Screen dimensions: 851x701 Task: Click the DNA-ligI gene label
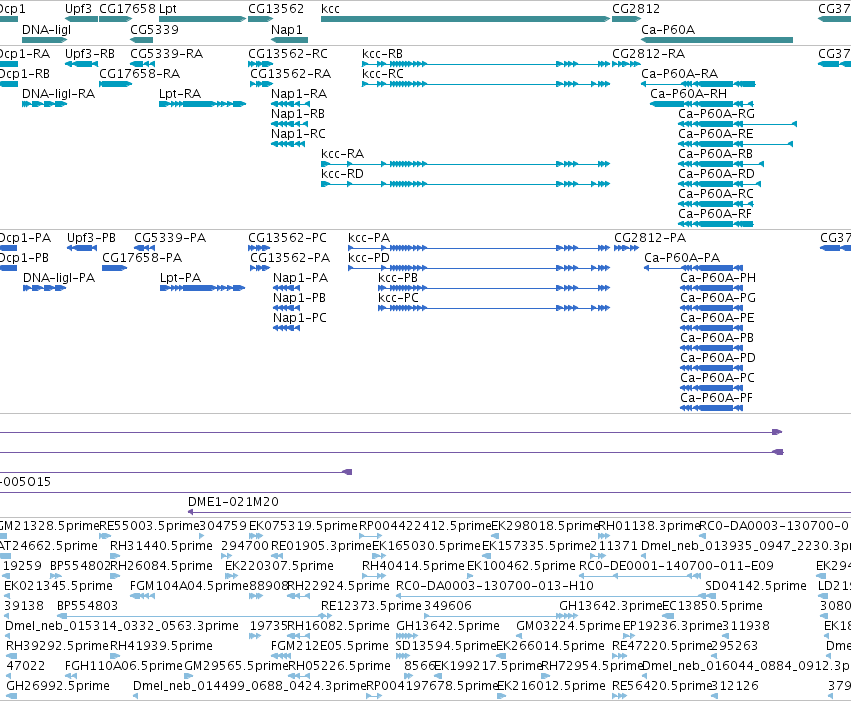point(46,29)
